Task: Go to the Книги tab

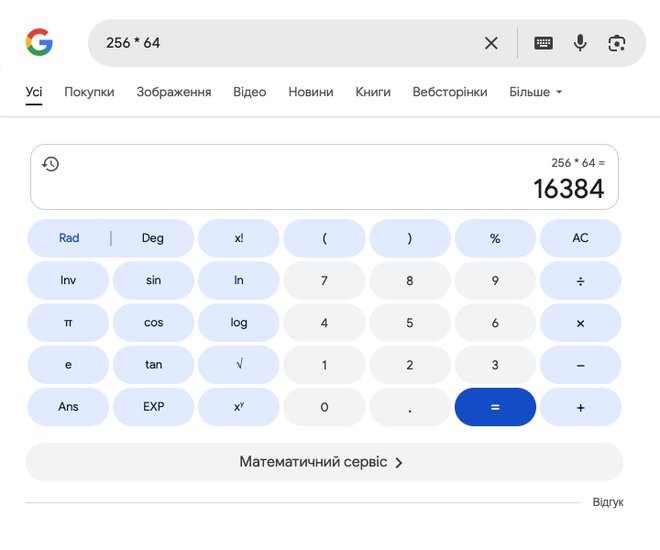Action: [x=373, y=92]
